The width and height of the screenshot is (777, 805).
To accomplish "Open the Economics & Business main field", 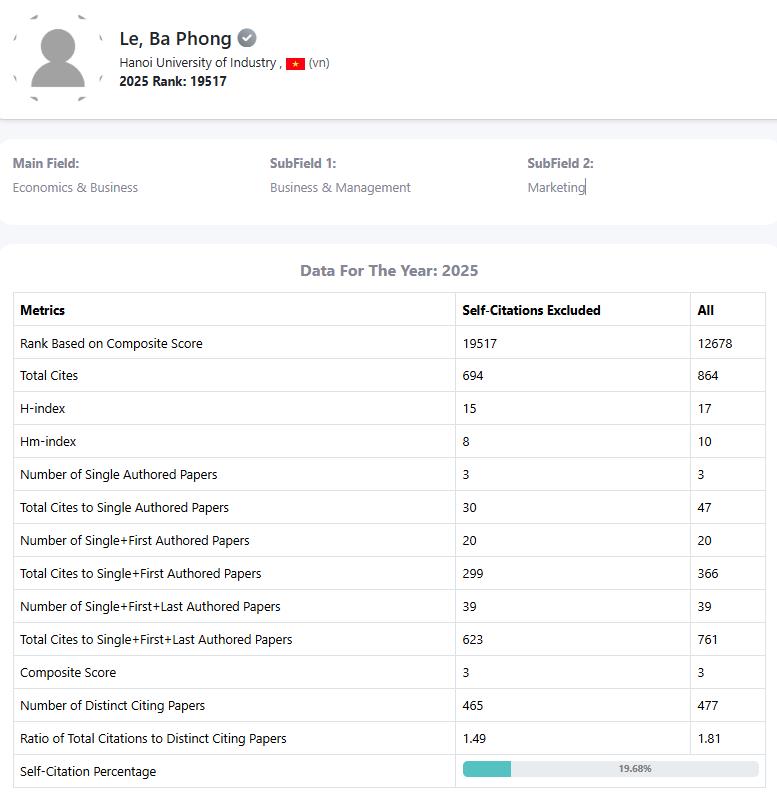I will pyautogui.click(x=75, y=187).
